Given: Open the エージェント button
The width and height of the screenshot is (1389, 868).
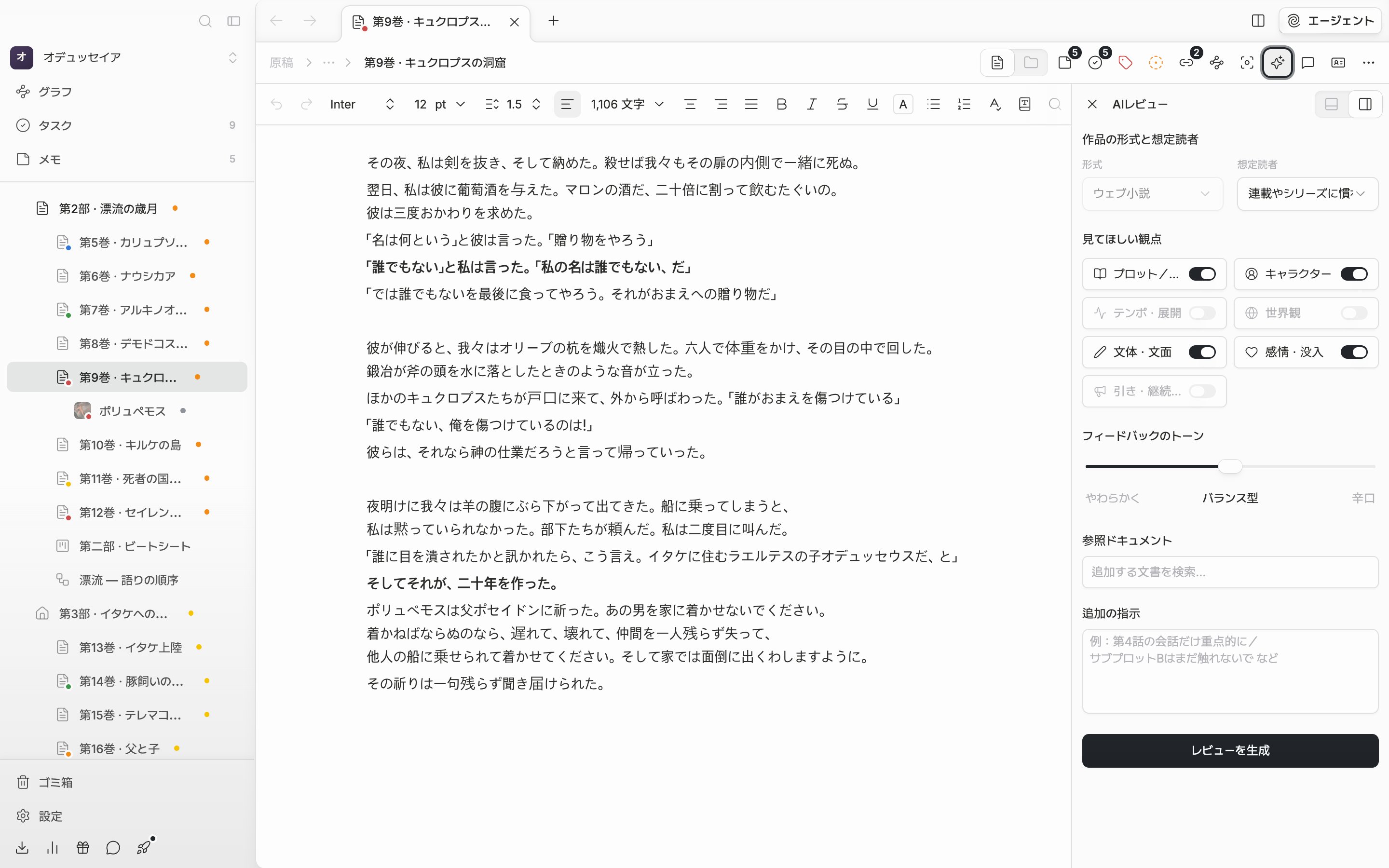Looking at the screenshot, I should (x=1331, y=21).
